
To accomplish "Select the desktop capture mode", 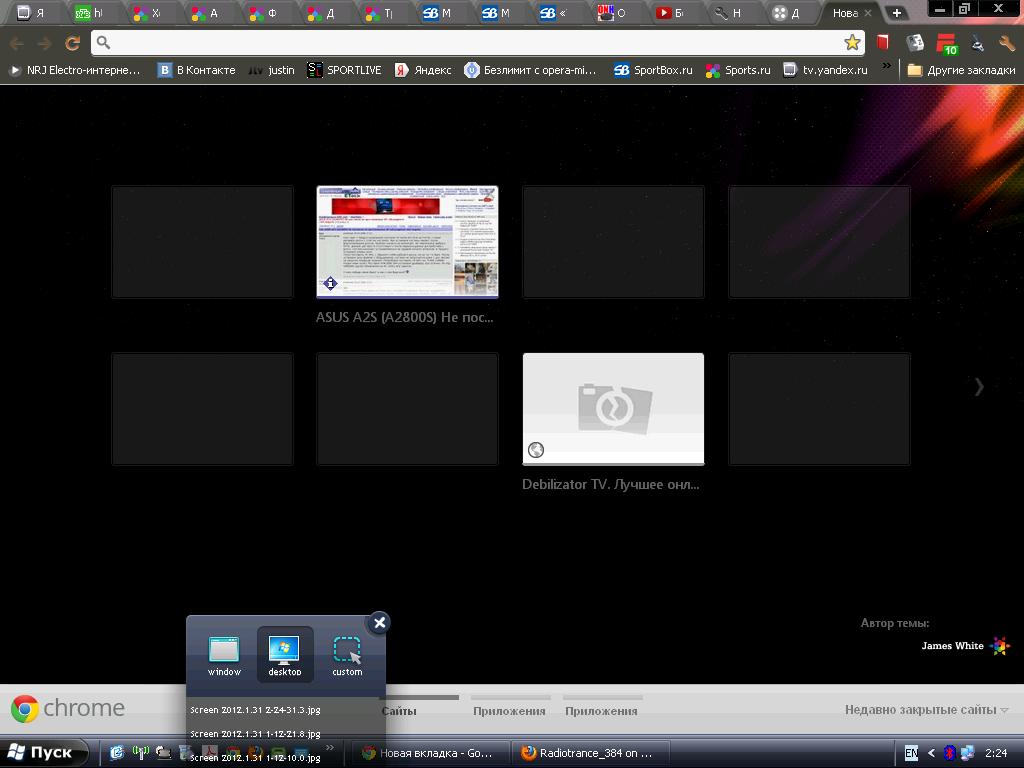I will pyautogui.click(x=285, y=655).
